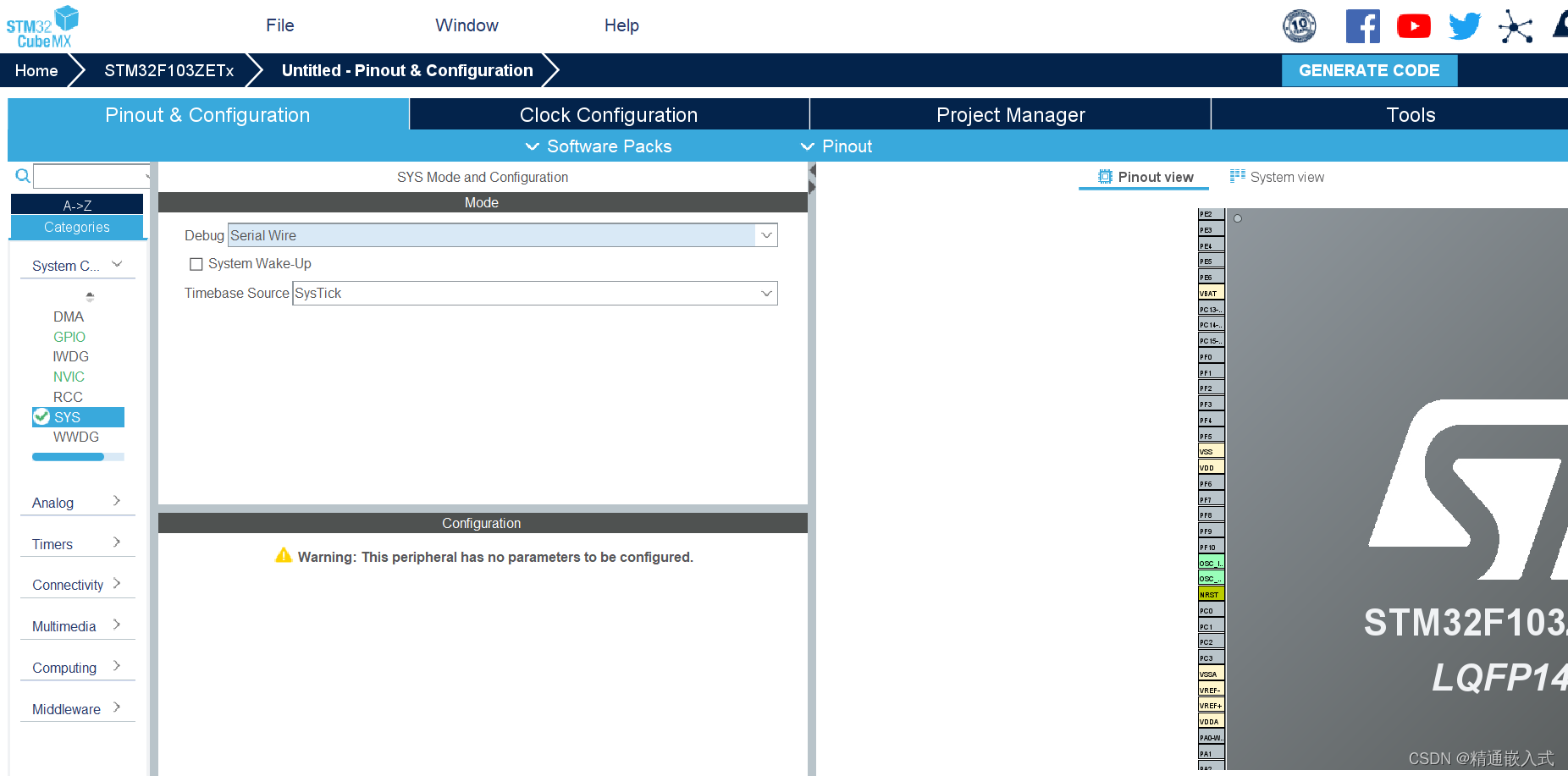Select GPIO in the System Core list

point(69,337)
